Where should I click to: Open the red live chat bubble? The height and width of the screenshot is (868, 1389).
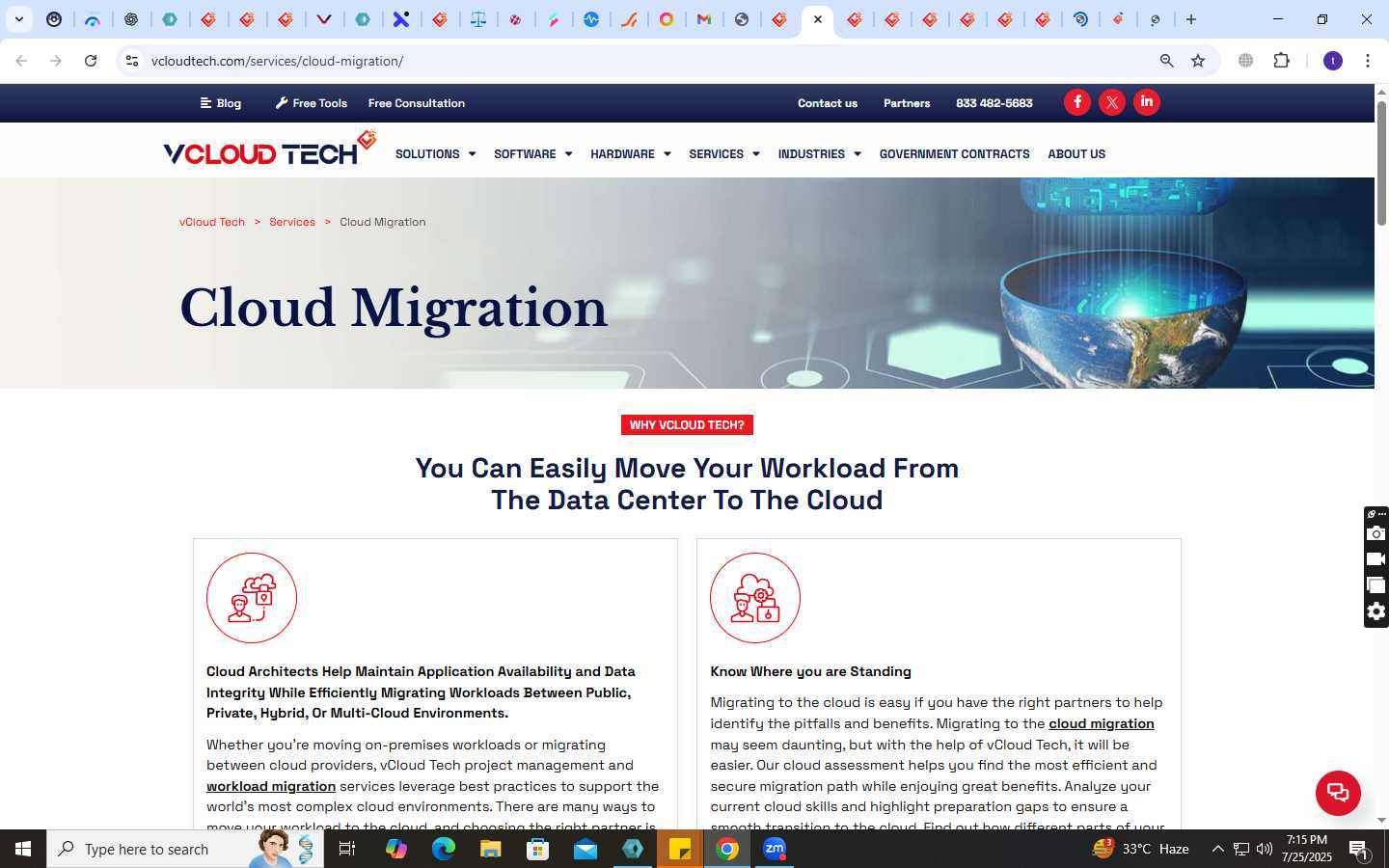1338,793
